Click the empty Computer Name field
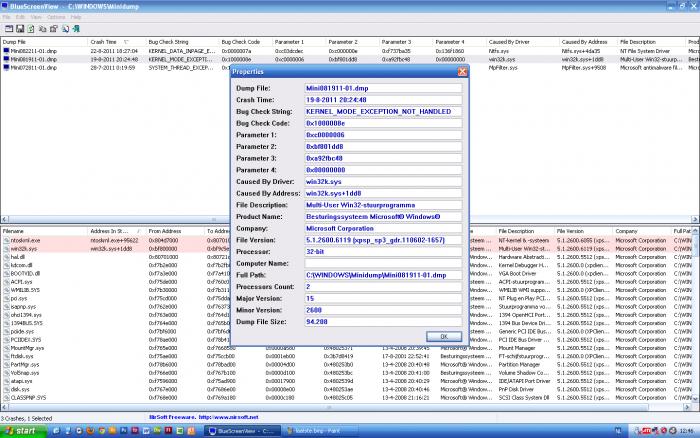 (383, 263)
